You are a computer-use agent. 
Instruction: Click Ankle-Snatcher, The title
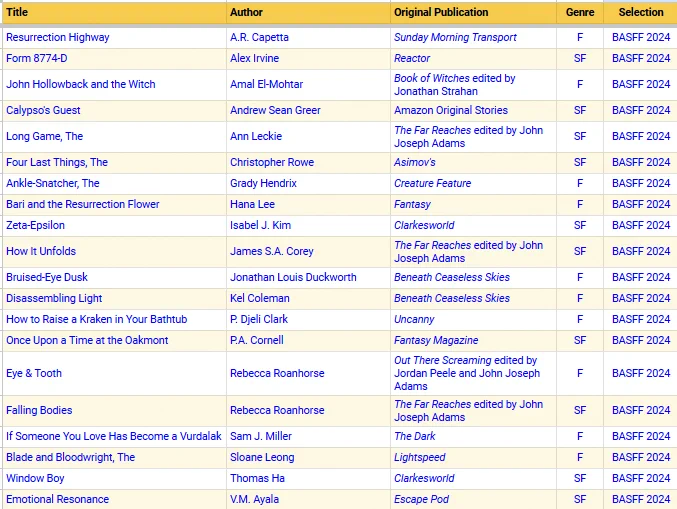point(53,183)
